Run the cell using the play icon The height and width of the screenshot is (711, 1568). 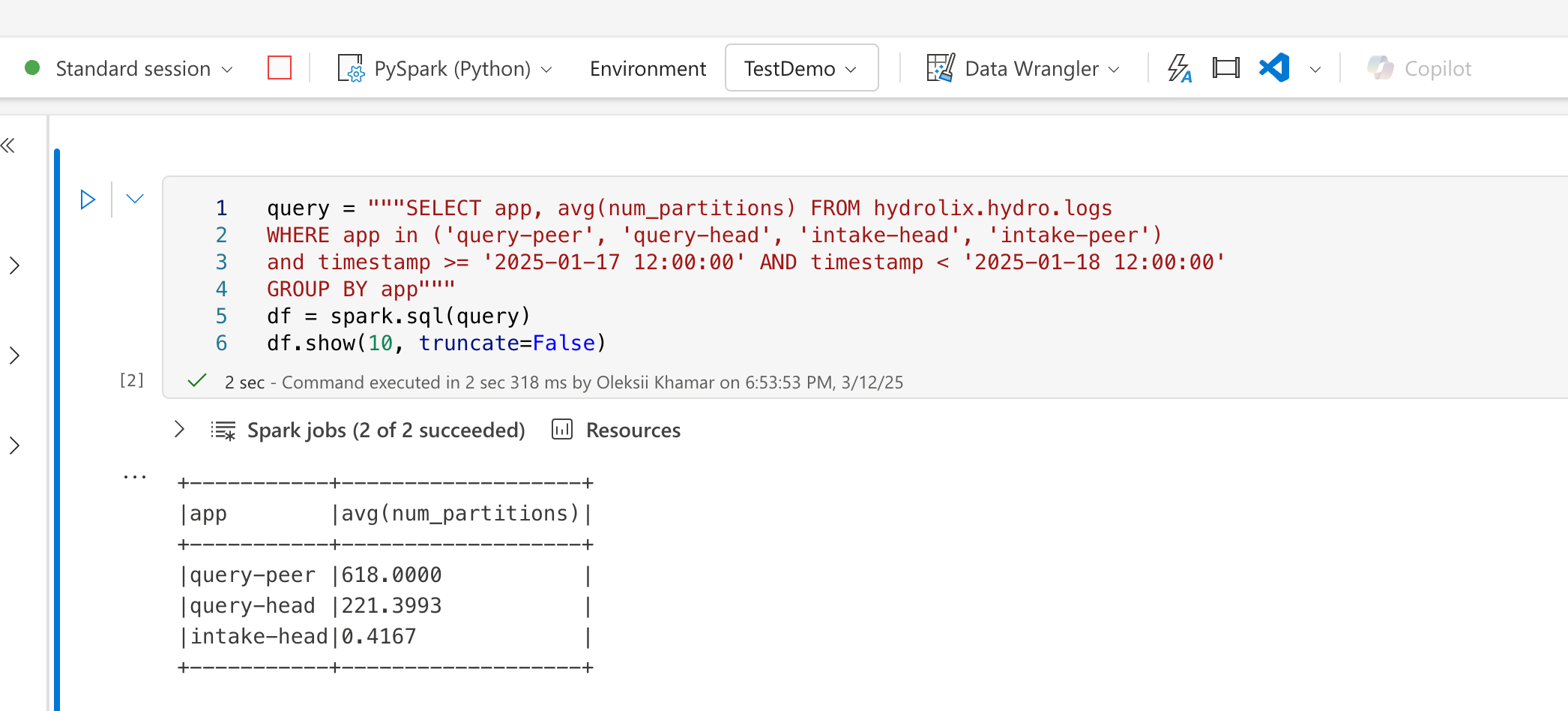click(x=88, y=198)
